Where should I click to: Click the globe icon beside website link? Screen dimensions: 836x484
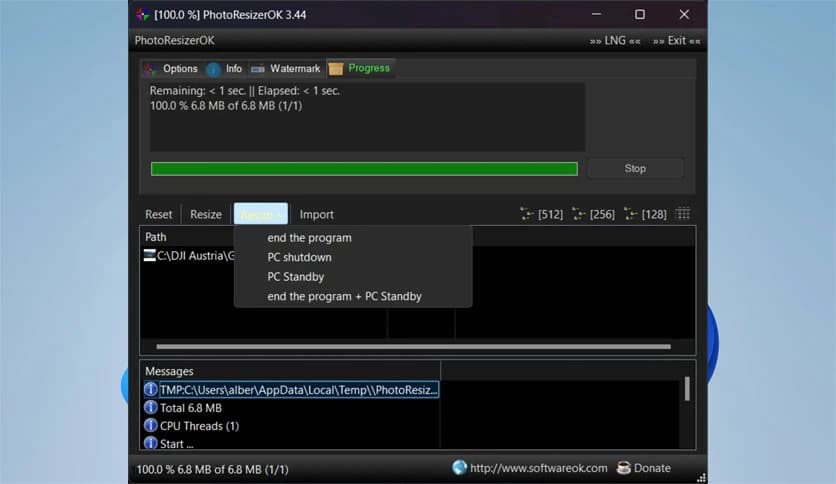459,467
